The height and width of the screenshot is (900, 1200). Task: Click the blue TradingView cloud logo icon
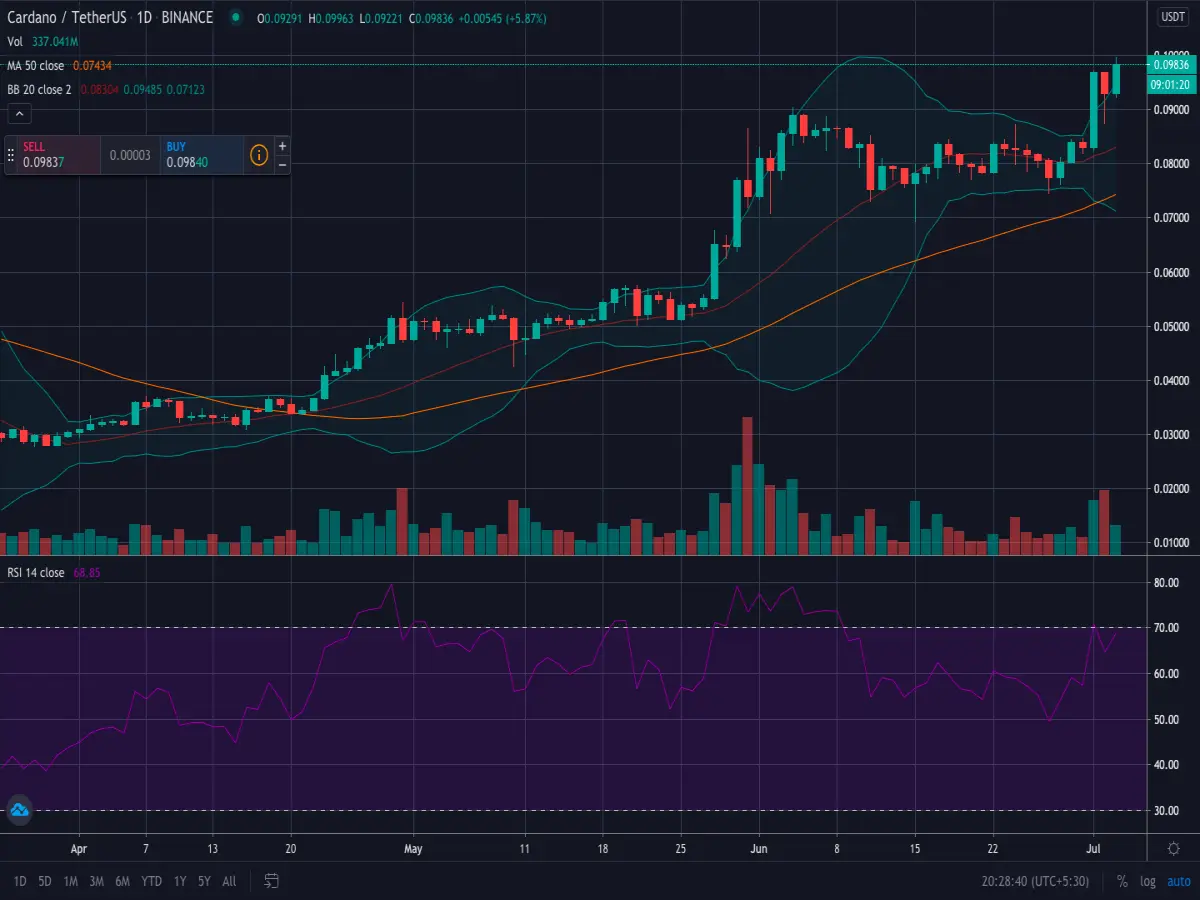point(20,810)
